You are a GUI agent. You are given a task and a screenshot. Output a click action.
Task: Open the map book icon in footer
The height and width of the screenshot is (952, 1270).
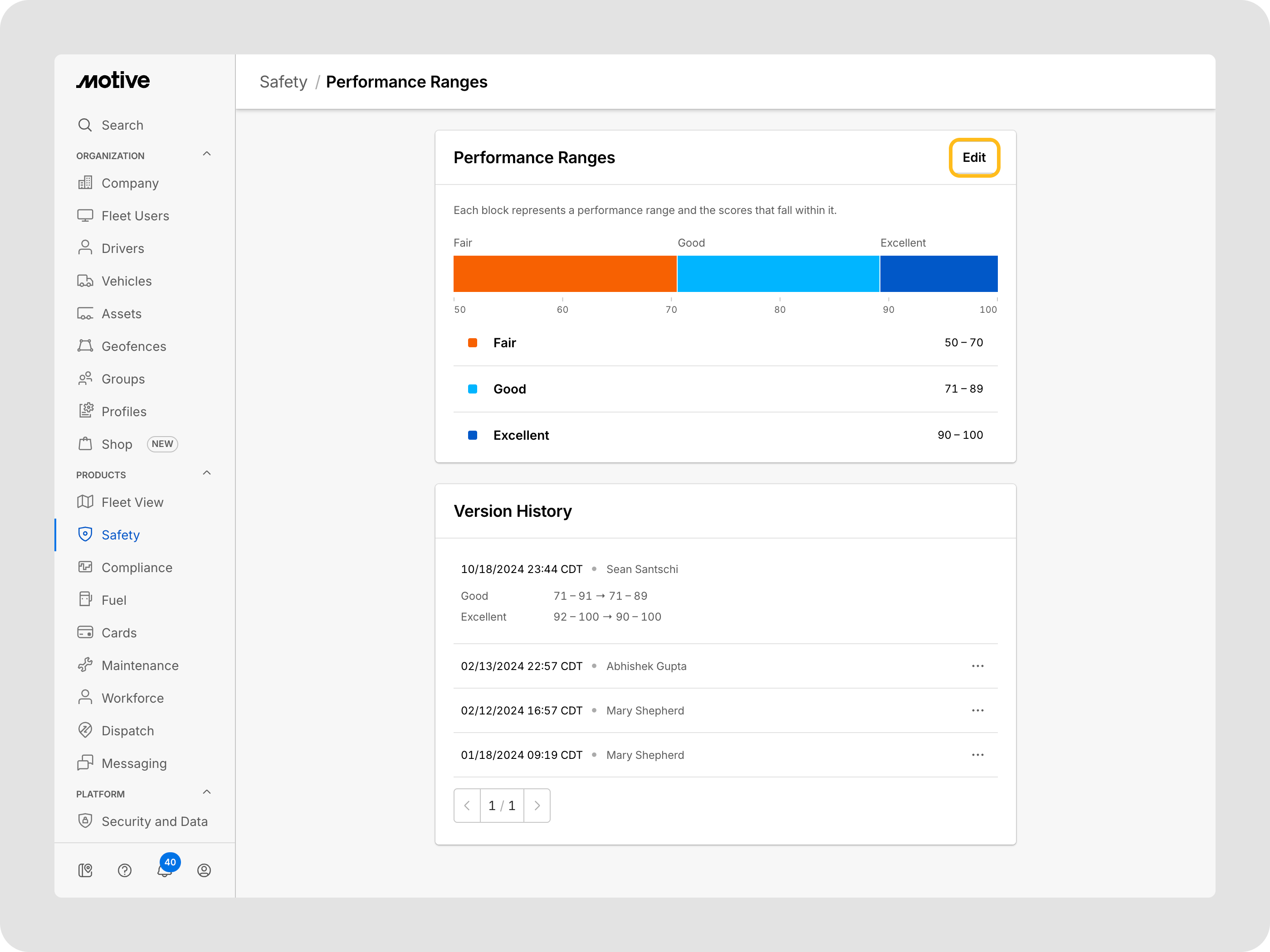85,870
